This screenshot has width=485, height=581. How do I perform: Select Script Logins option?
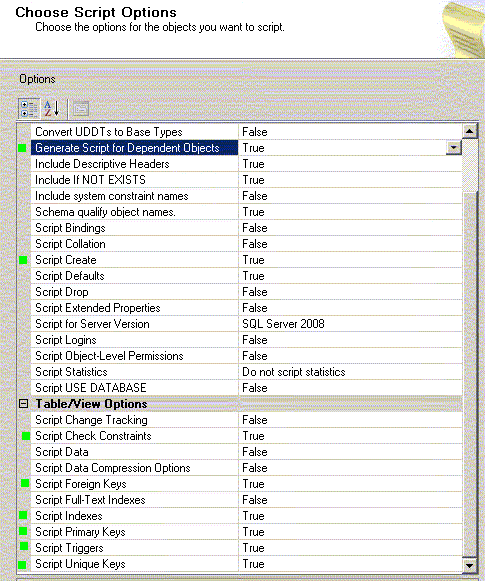66,340
